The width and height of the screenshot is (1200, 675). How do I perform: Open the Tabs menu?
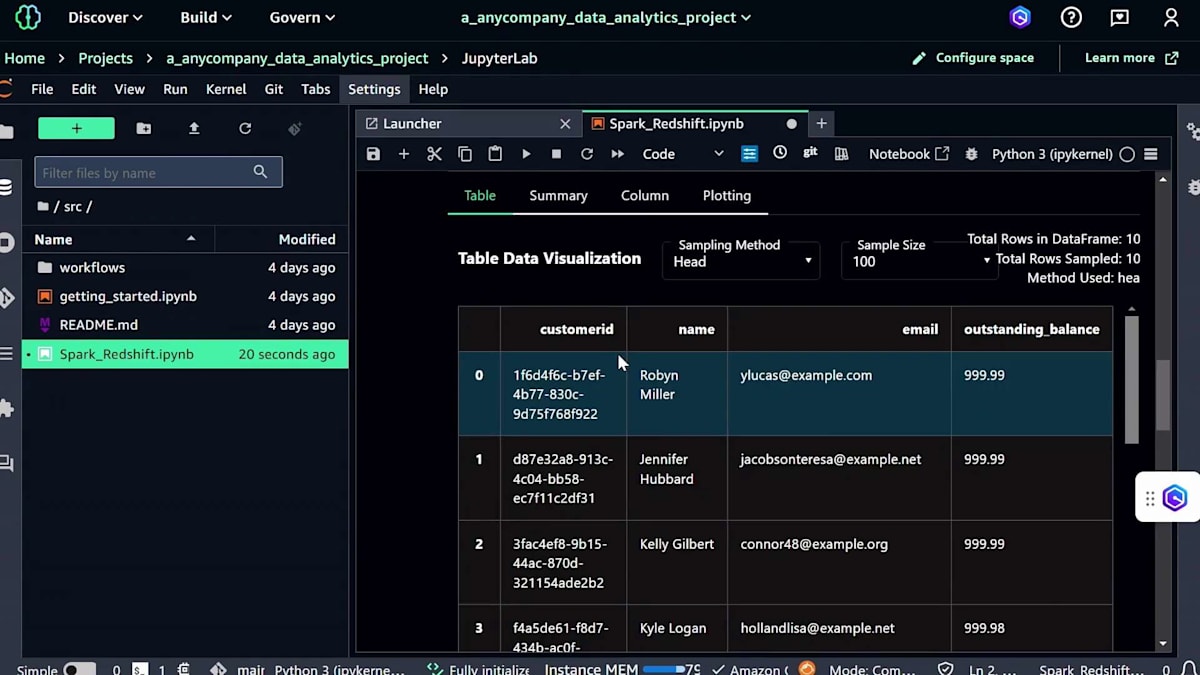click(x=316, y=89)
